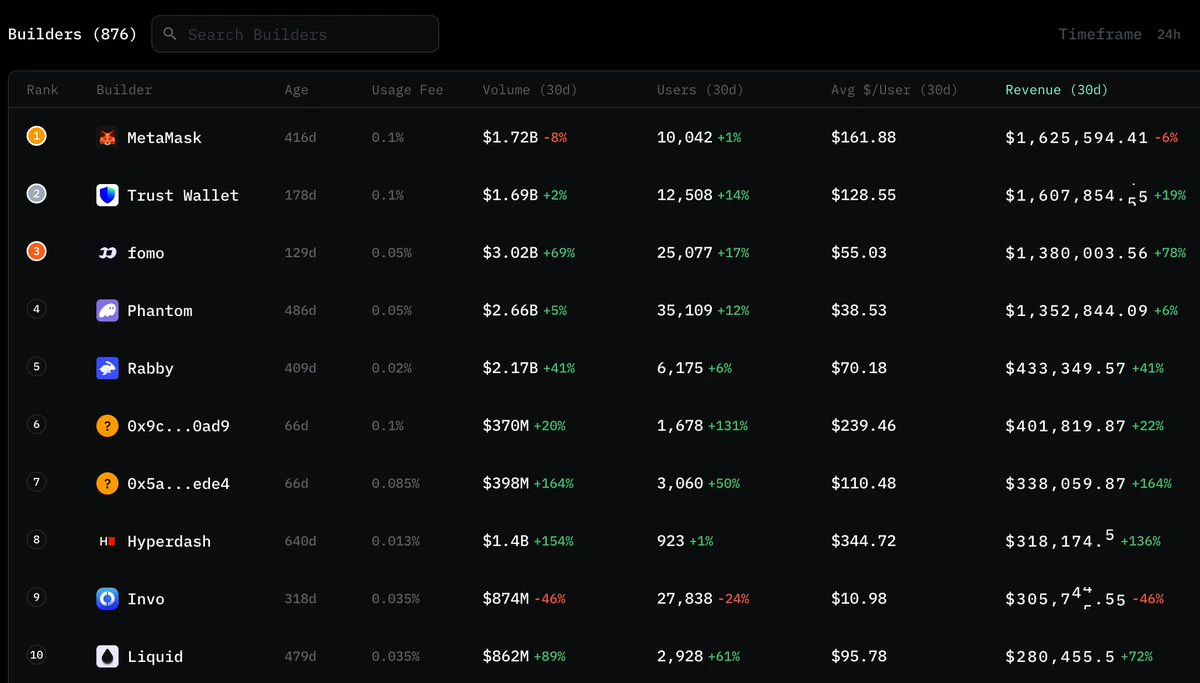The width and height of the screenshot is (1200, 683).
Task: Sort by the Rank column header
Action: click(43, 90)
